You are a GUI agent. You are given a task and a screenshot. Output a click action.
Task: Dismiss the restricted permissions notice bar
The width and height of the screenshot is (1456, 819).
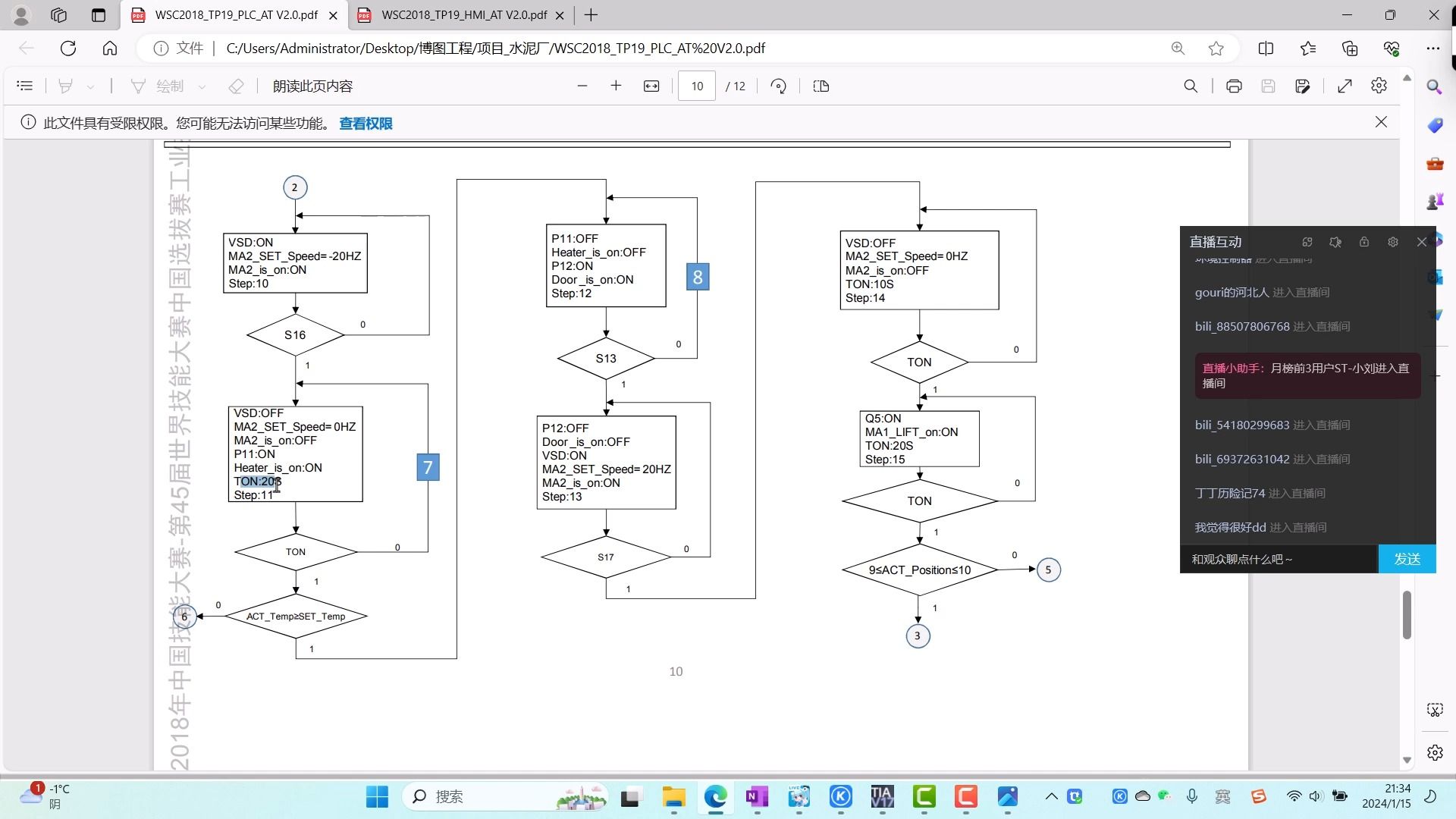click(x=1381, y=122)
